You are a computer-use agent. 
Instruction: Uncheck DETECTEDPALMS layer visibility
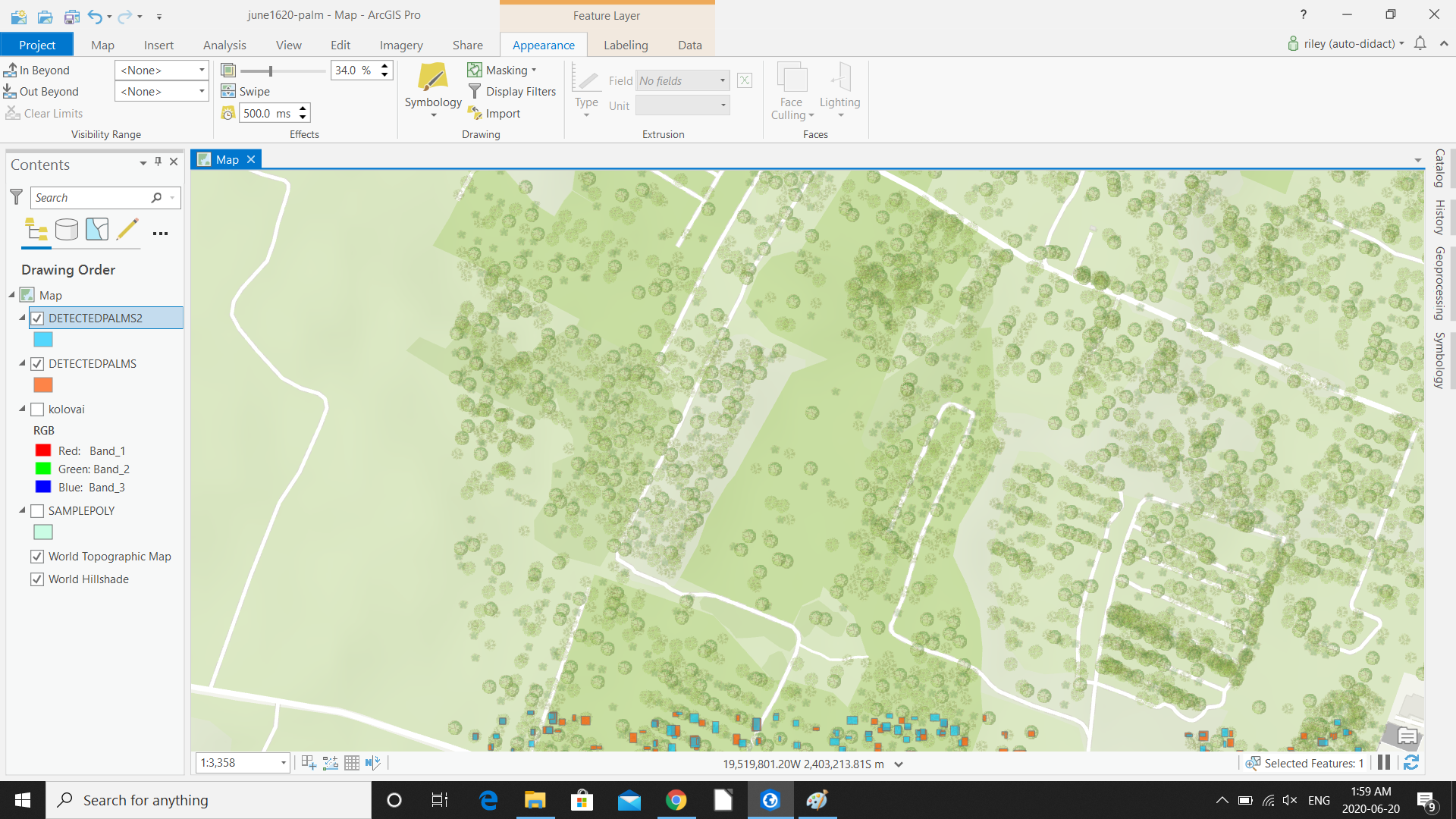[x=37, y=363]
